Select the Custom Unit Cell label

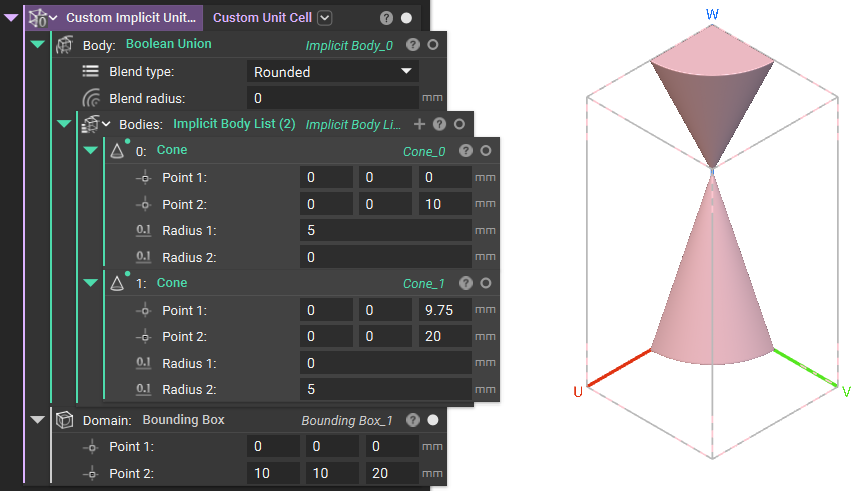262,18
